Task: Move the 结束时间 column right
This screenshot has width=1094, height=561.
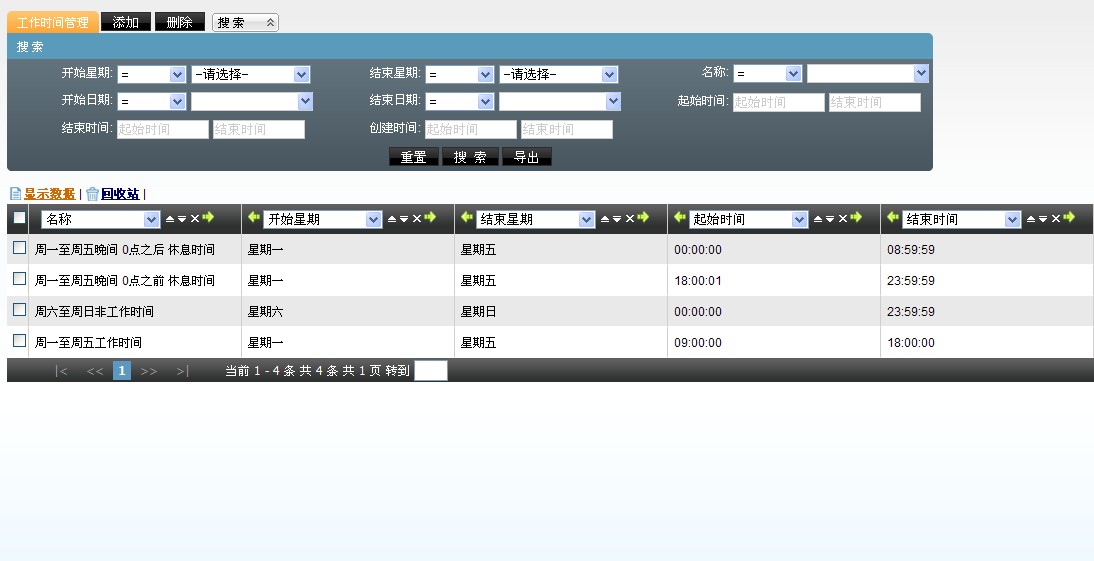Action: click(1069, 218)
